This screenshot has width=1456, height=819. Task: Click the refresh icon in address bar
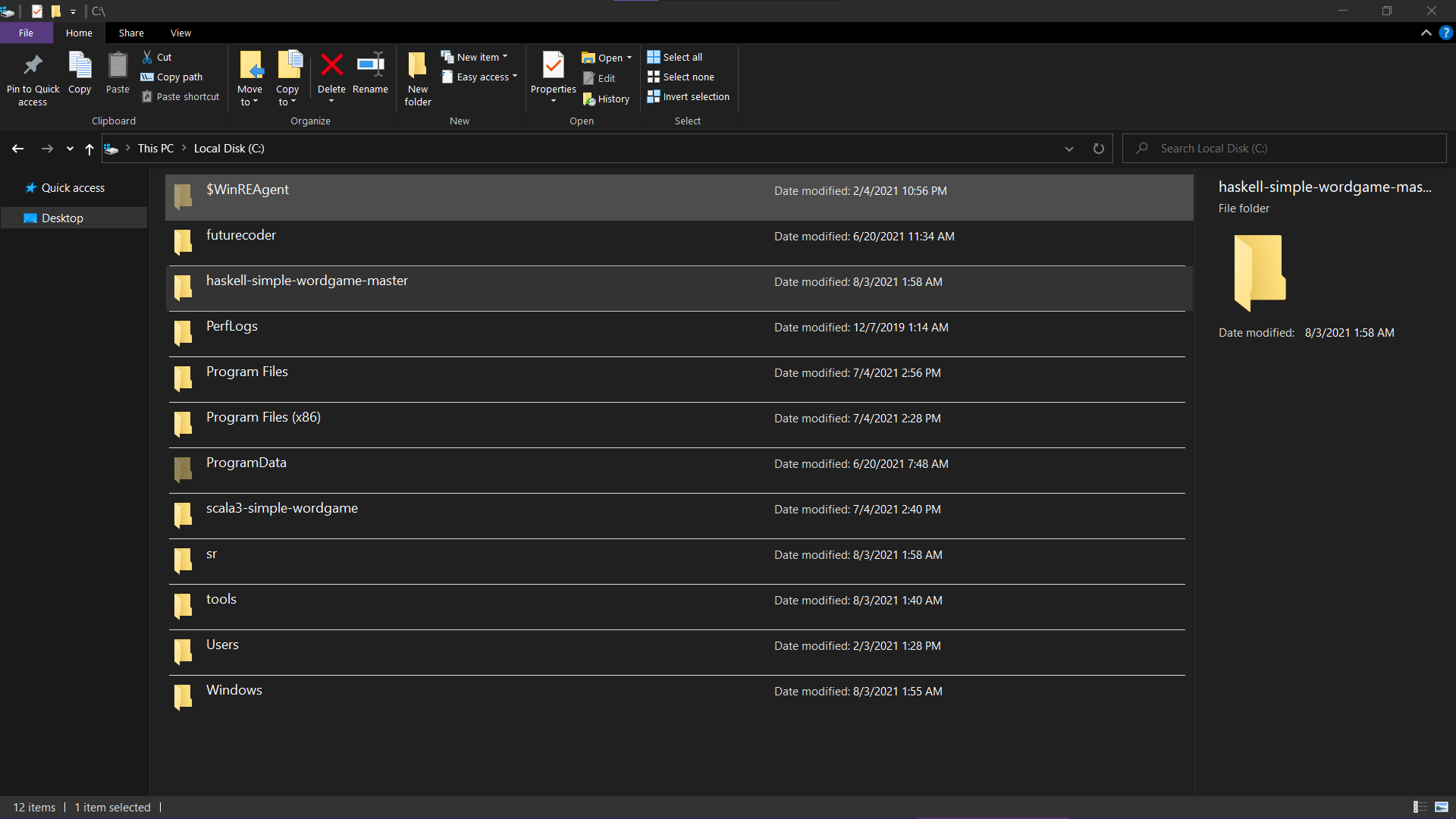(x=1098, y=149)
